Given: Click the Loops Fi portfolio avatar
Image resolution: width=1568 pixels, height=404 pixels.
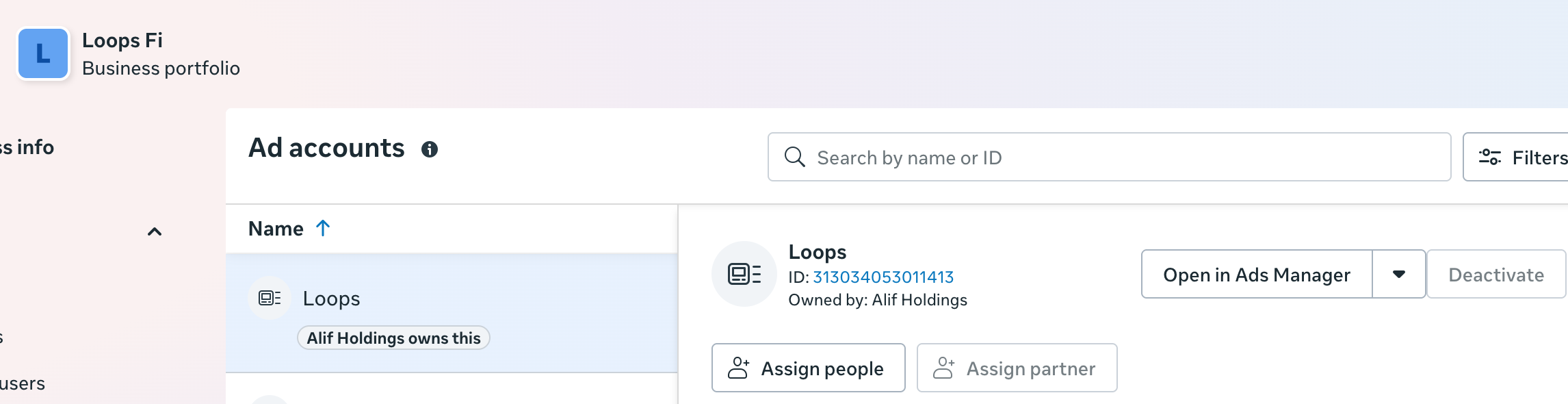Looking at the screenshot, I should pos(43,53).
